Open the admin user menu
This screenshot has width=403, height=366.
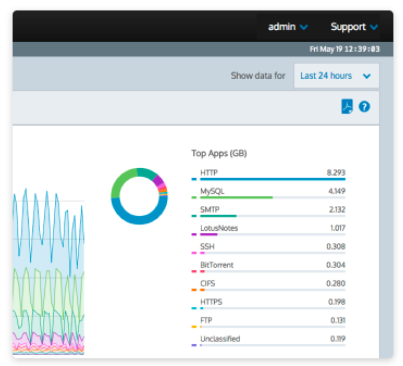[288, 27]
